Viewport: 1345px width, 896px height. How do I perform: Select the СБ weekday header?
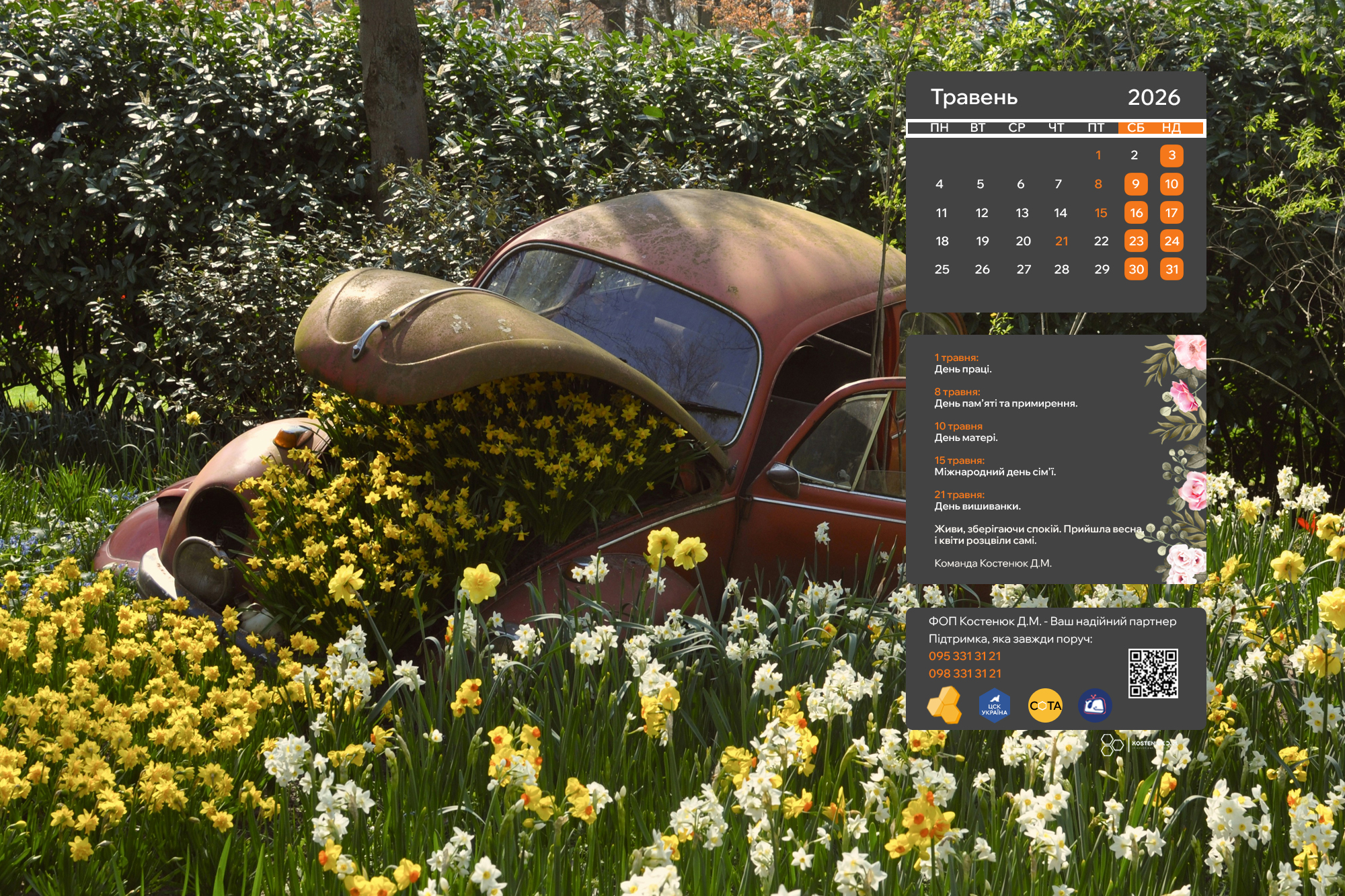(1135, 128)
